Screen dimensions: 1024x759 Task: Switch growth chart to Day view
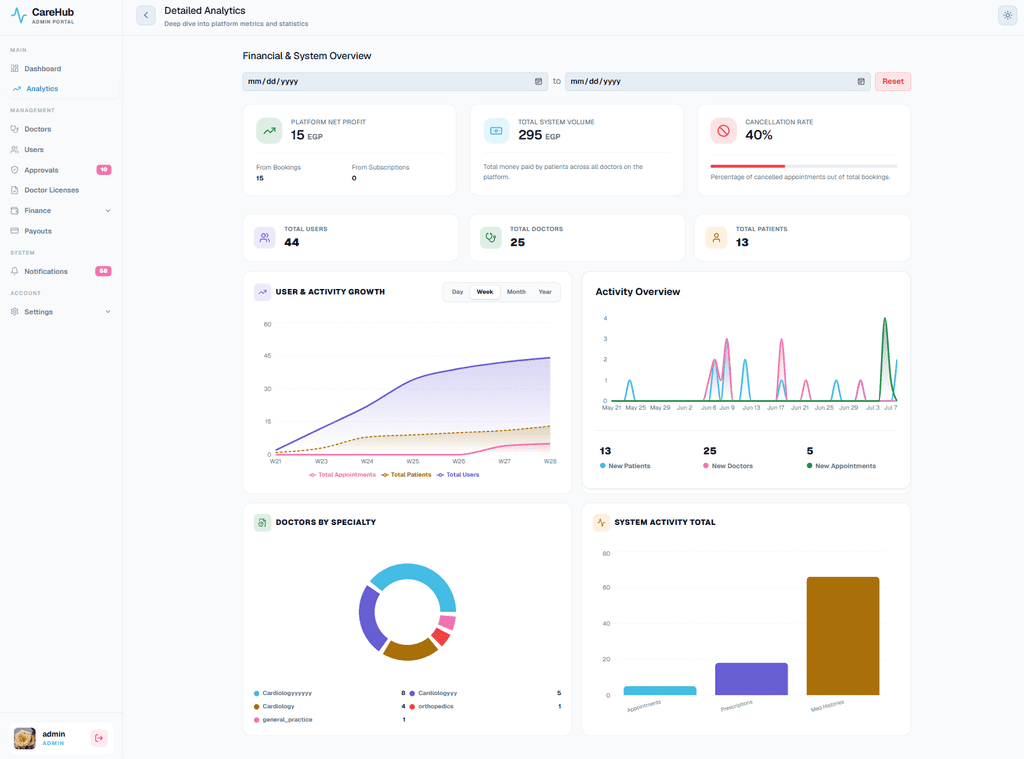[x=457, y=292]
